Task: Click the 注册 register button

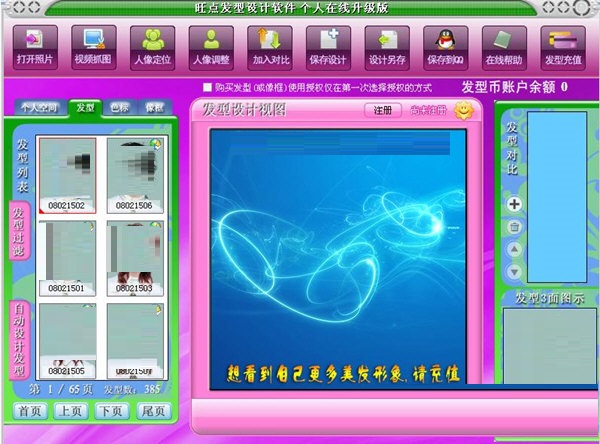Action: [x=383, y=110]
